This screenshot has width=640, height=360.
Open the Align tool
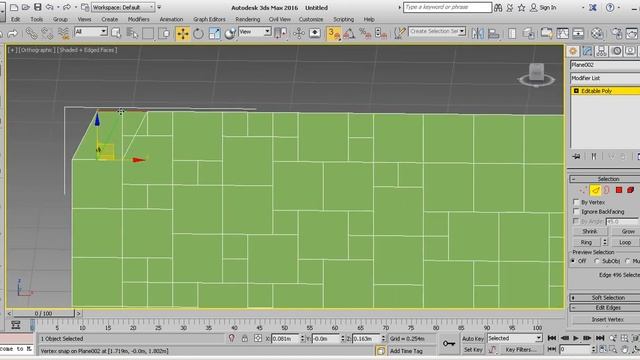tap(493, 33)
